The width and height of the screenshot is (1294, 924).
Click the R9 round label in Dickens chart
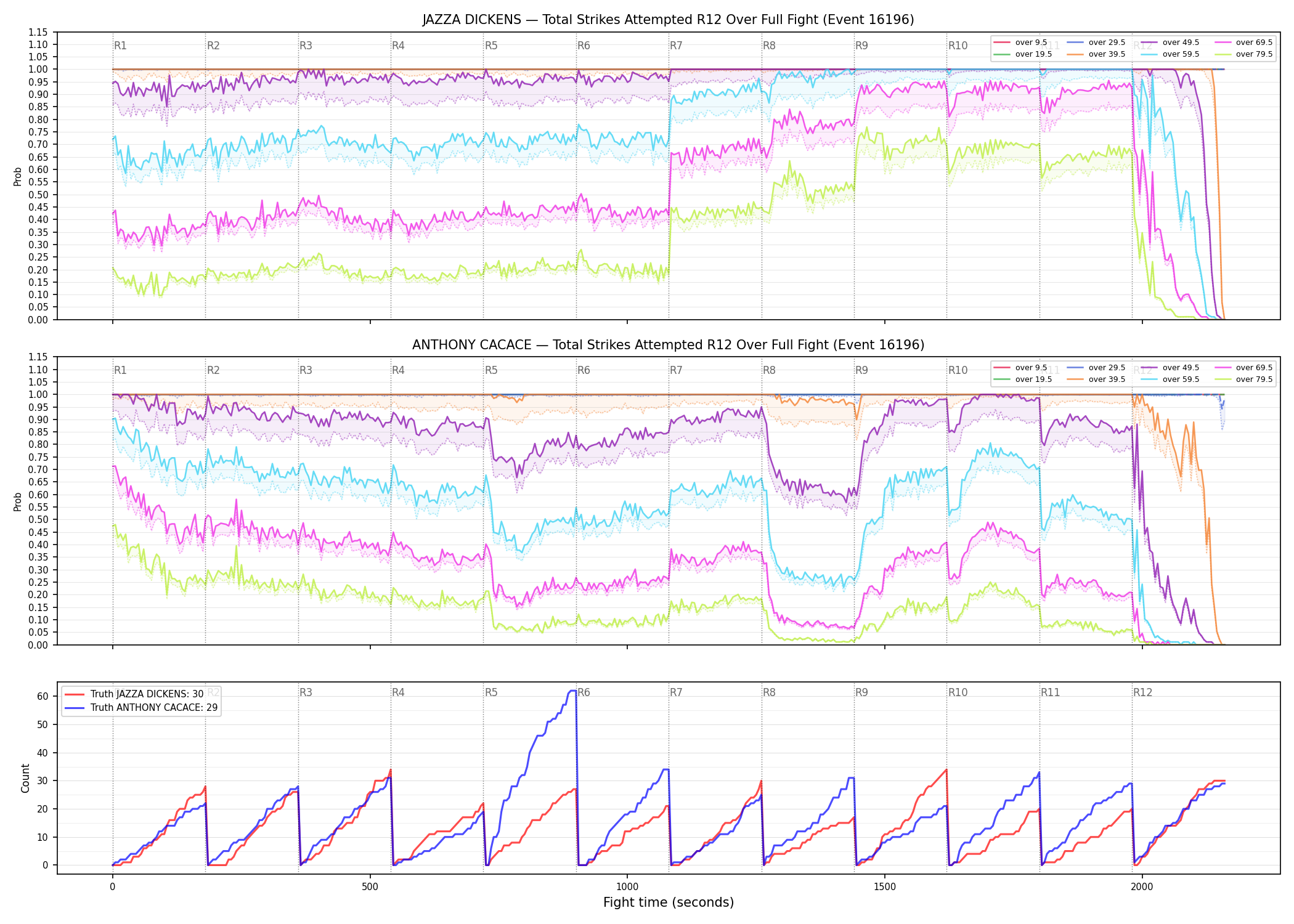[861, 46]
